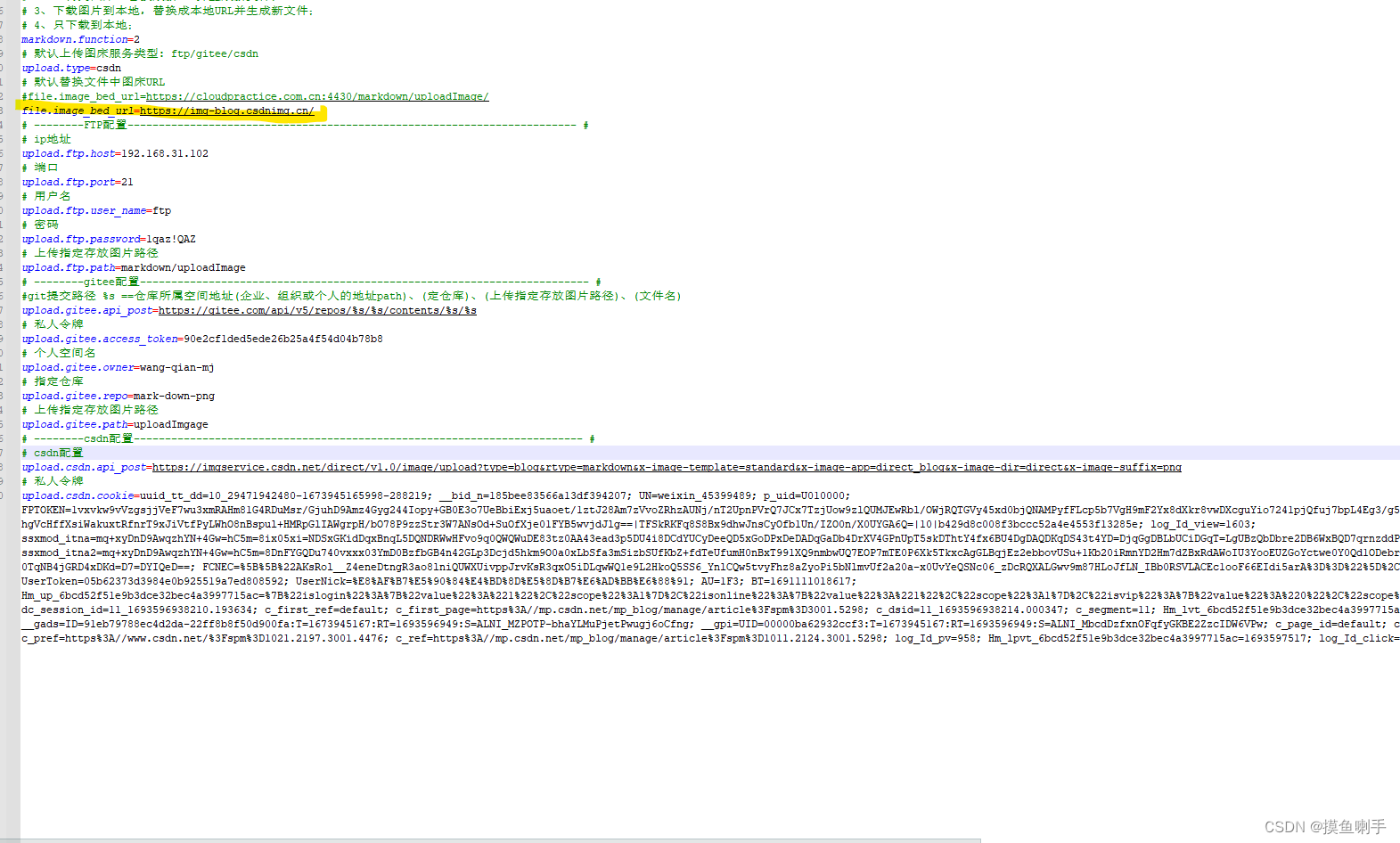Click the 'gitee配置' section divider comment
This screenshot has height=843, width=1400.
coord(311,282)
